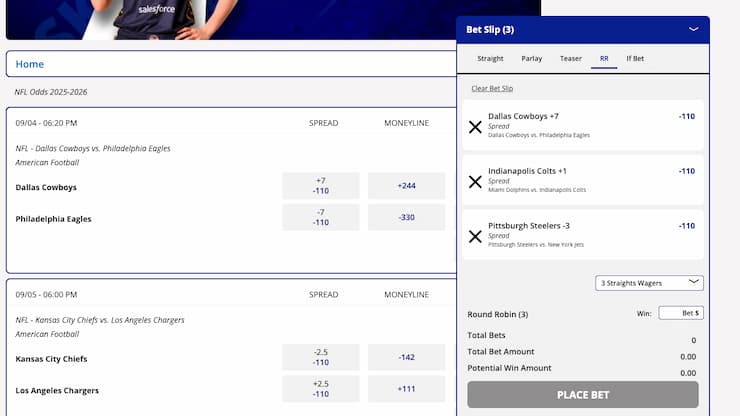
Task: Collapse the Bet Slip panel chevron
Action: click(x=693, y=29)
